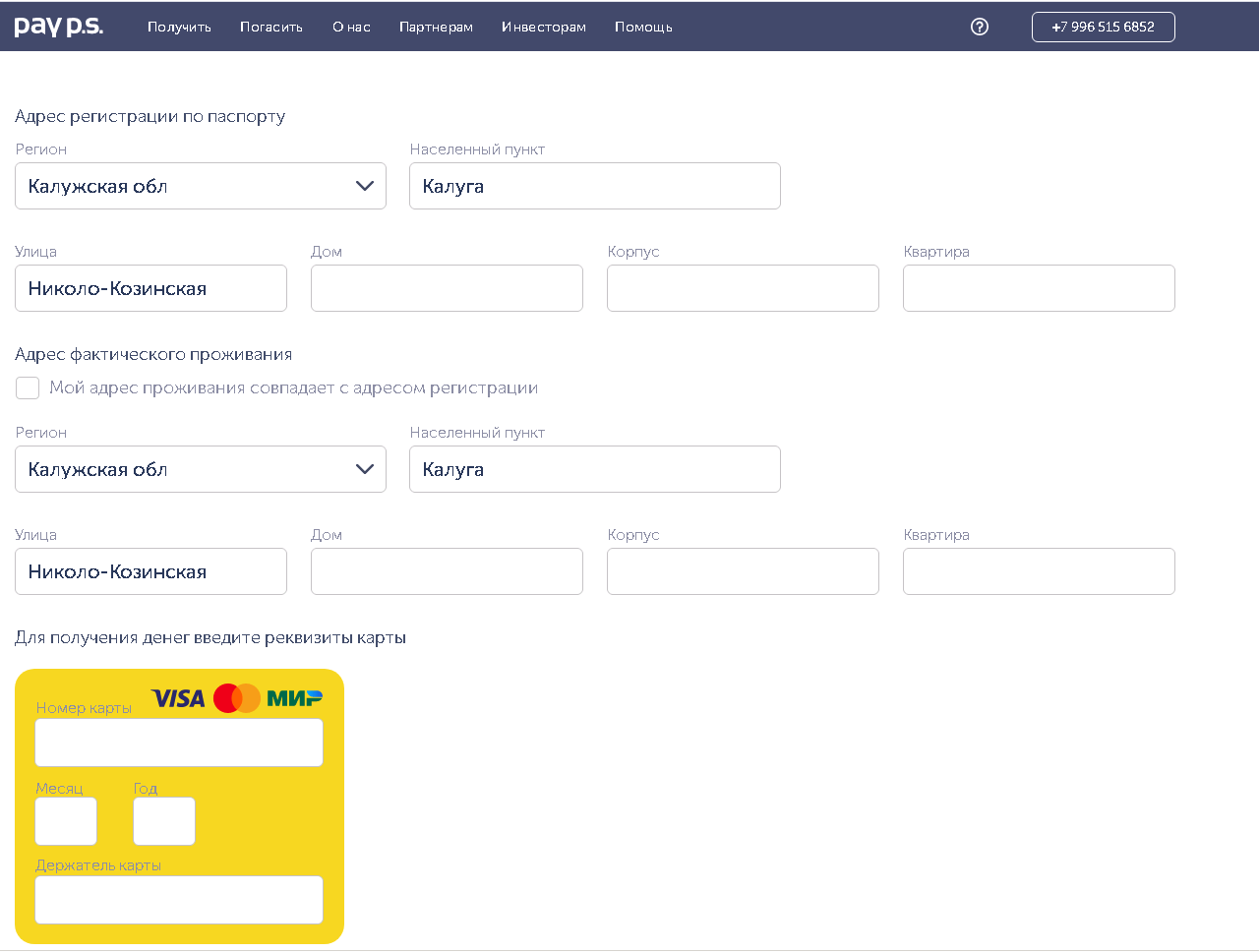This screenshot has width=1259, height=952.
Task: Click the Mastercard logo on card
Action: coord(237,698)
